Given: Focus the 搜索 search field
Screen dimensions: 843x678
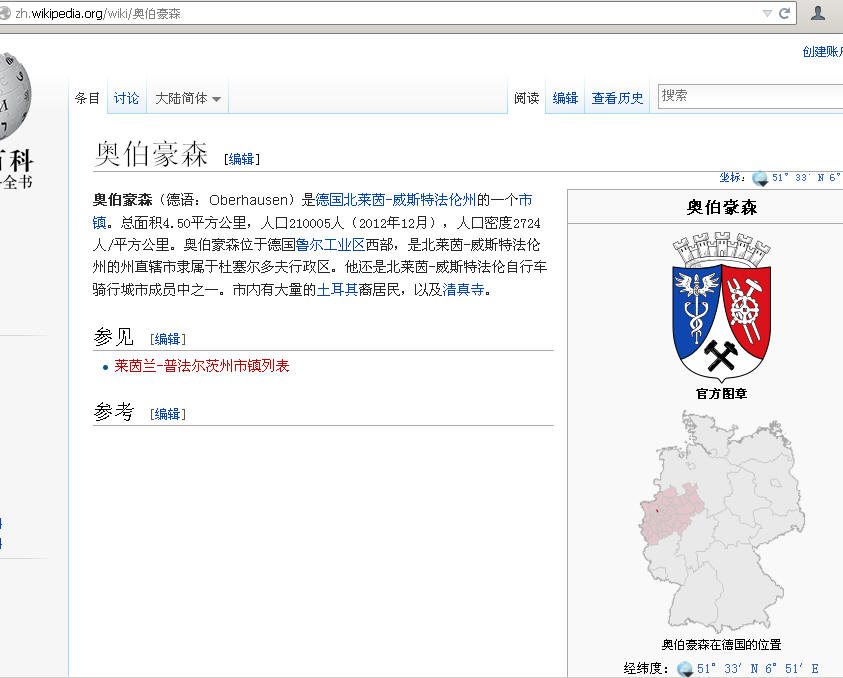Looking at the screenshot, I should (751, 96).
